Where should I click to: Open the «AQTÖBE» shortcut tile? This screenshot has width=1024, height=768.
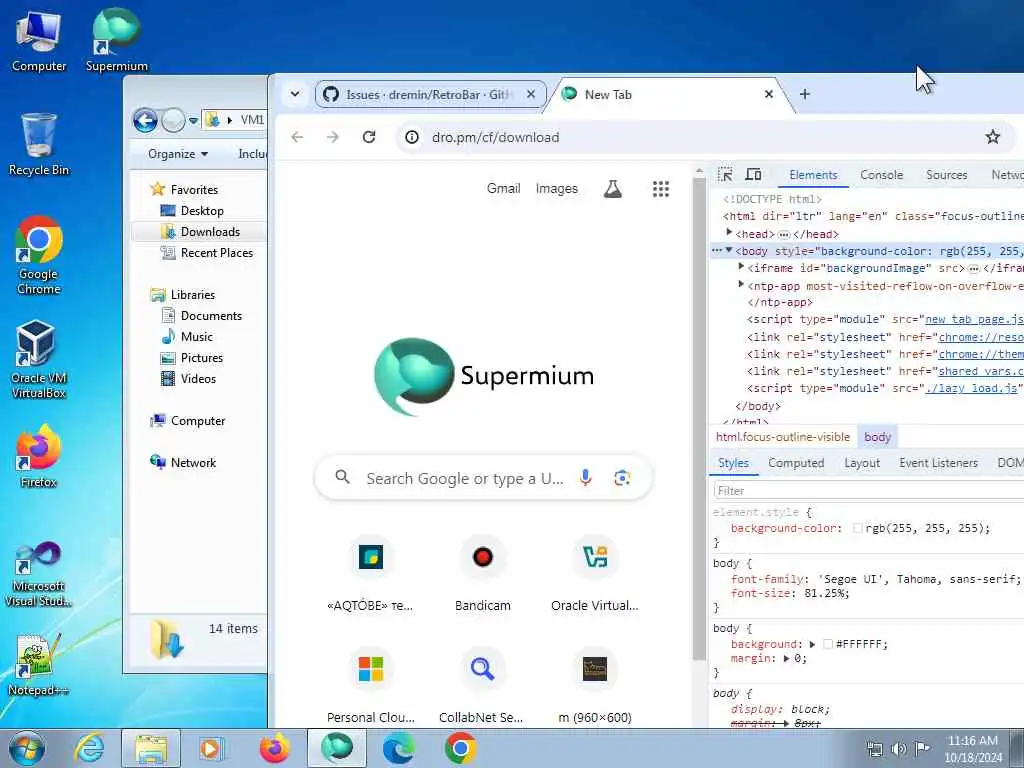tap(370, 575)
